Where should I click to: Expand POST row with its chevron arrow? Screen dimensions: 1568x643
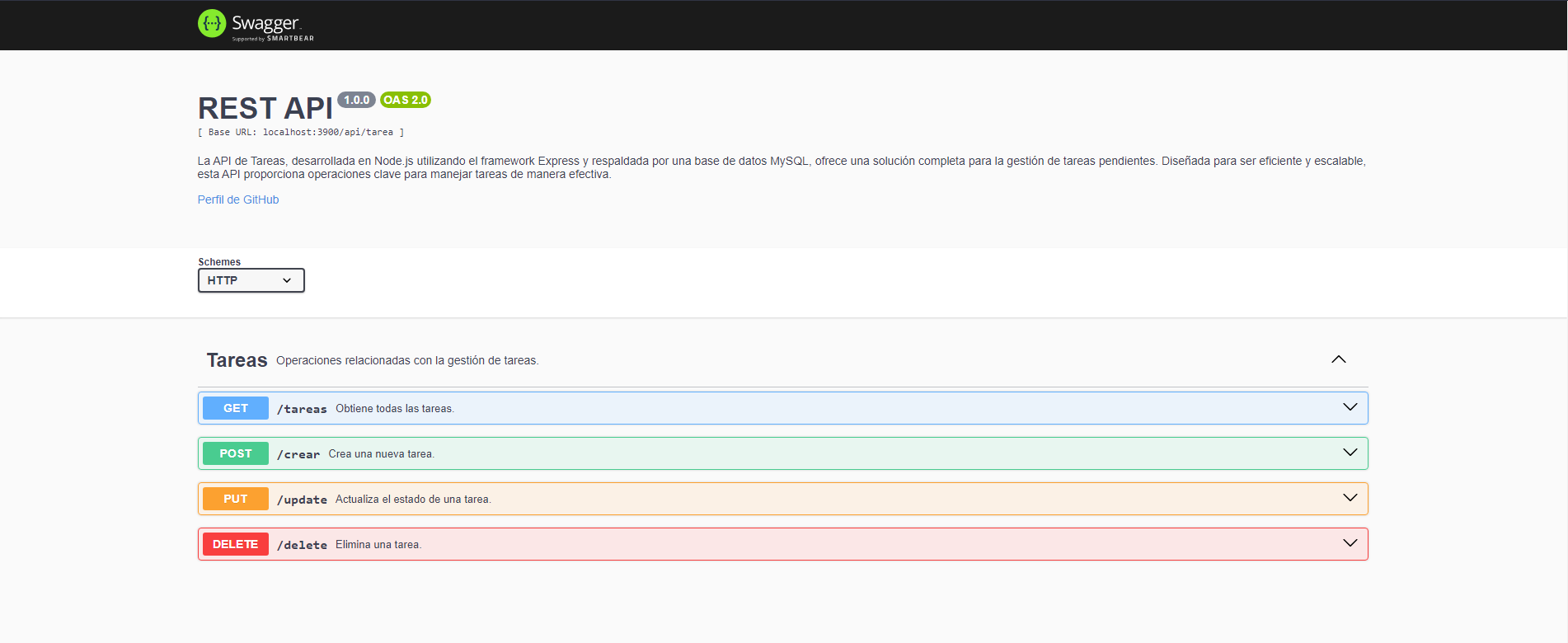point(1350,453)
